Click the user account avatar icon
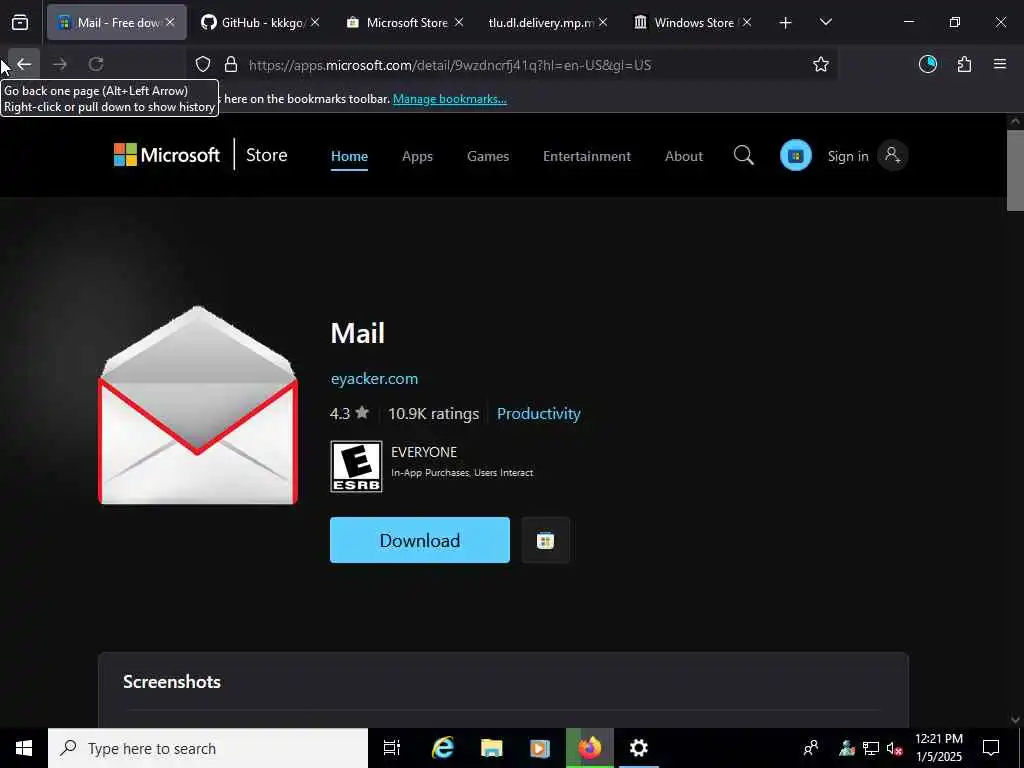 tap(892, 155)
